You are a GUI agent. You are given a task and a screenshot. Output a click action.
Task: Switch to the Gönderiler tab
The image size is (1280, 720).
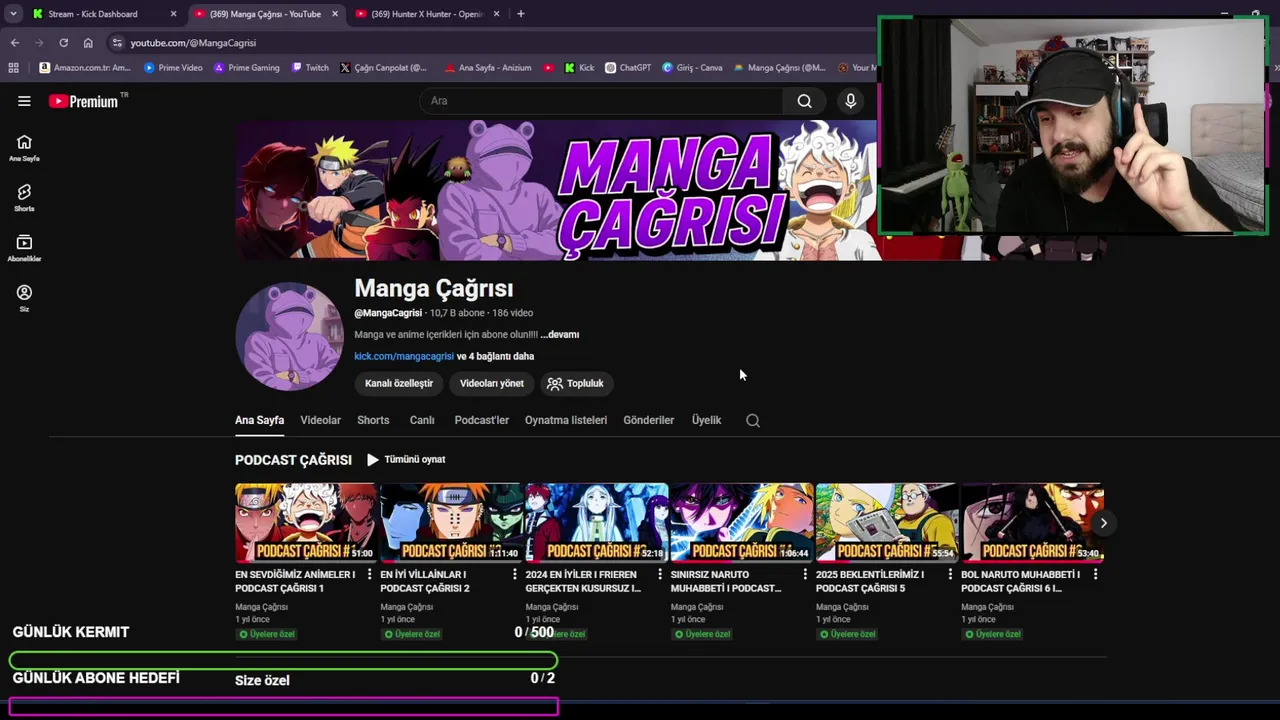(x=648, y=420)
